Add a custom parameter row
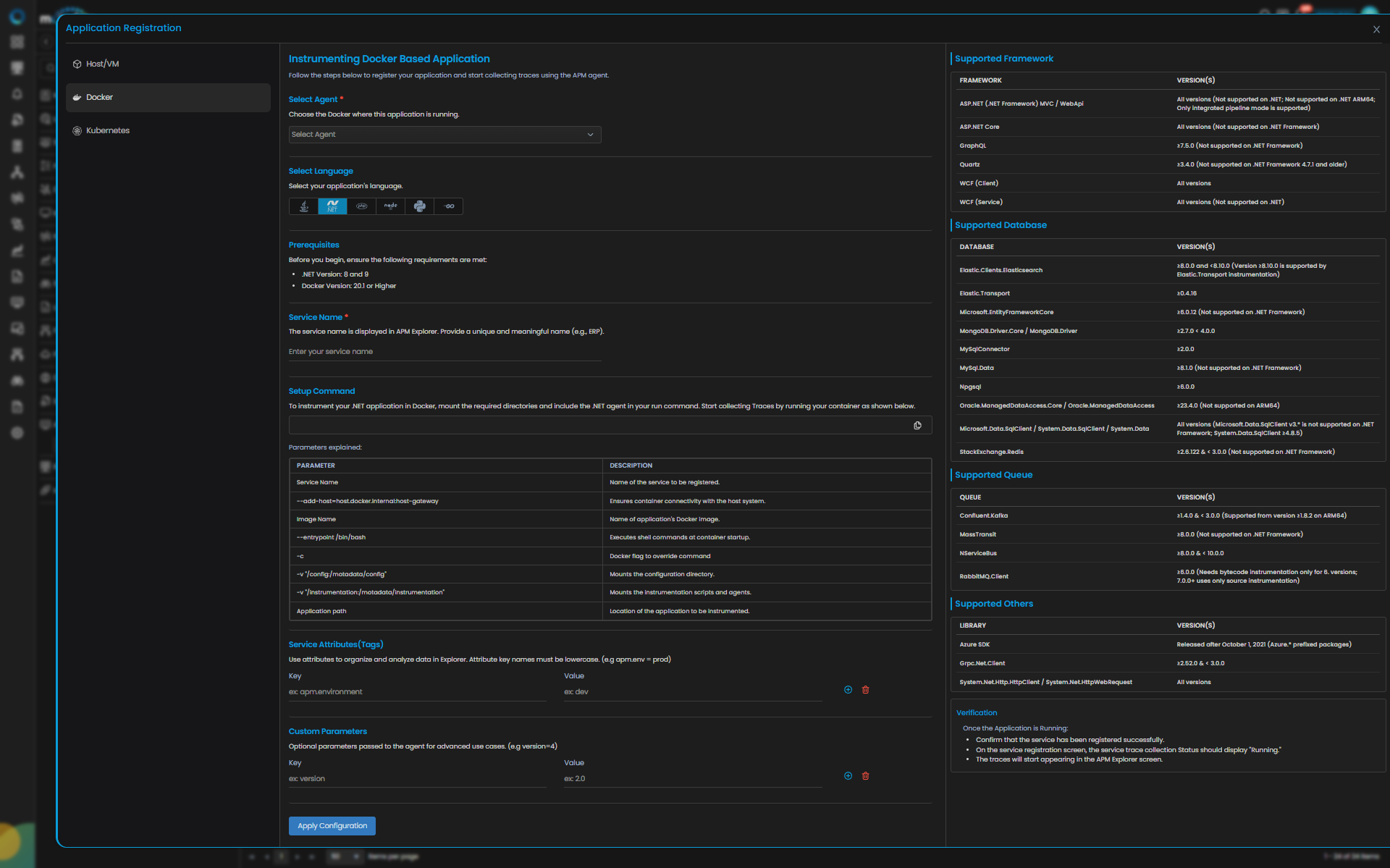 click(x=848, y=776)
